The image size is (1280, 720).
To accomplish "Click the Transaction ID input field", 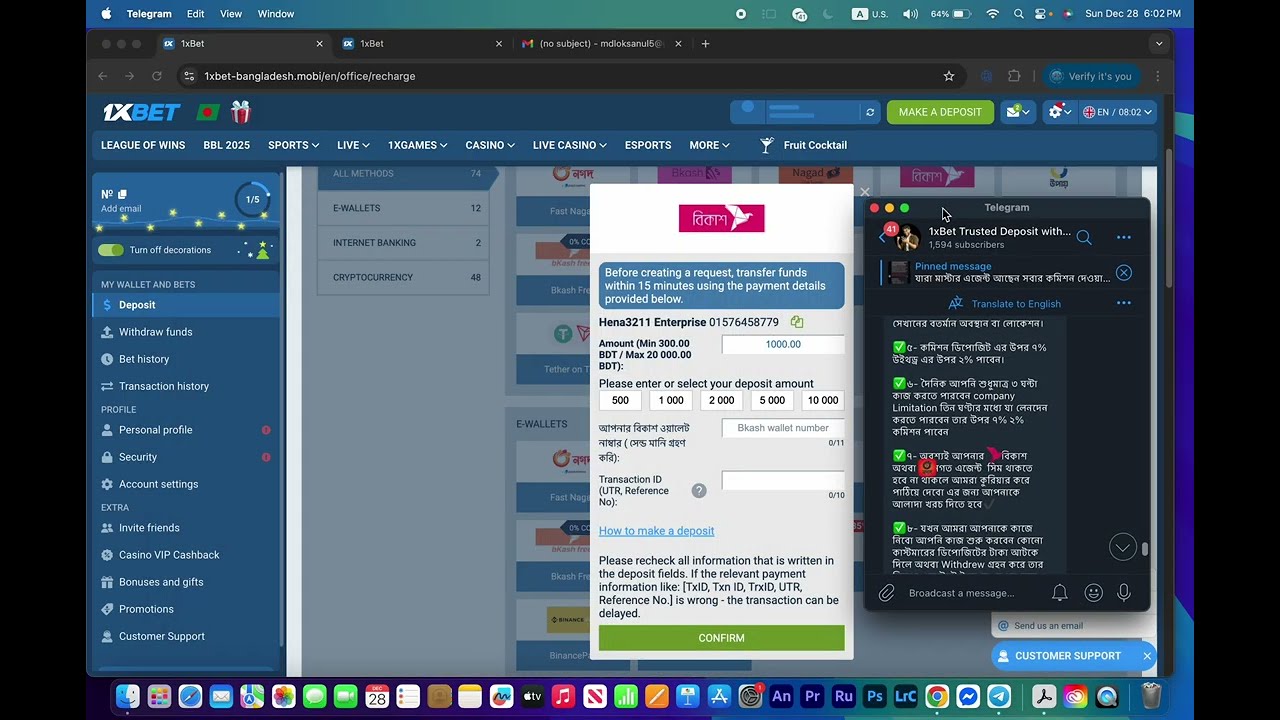I will pos(783,481).
